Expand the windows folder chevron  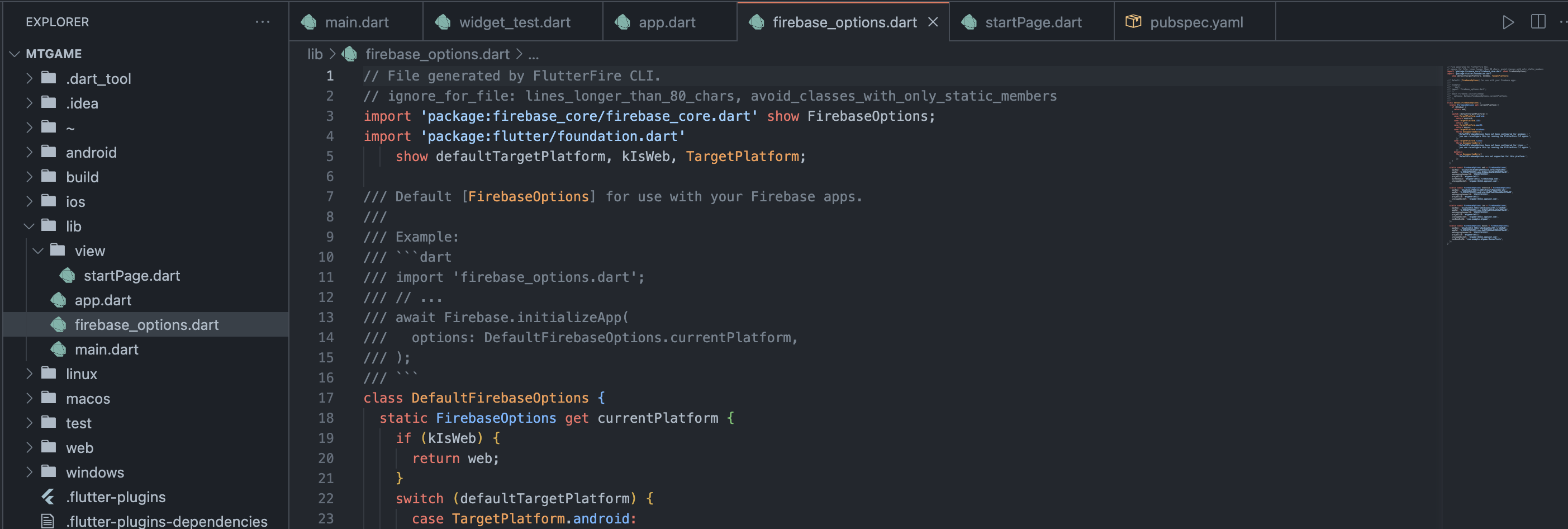tap(29, 472)
